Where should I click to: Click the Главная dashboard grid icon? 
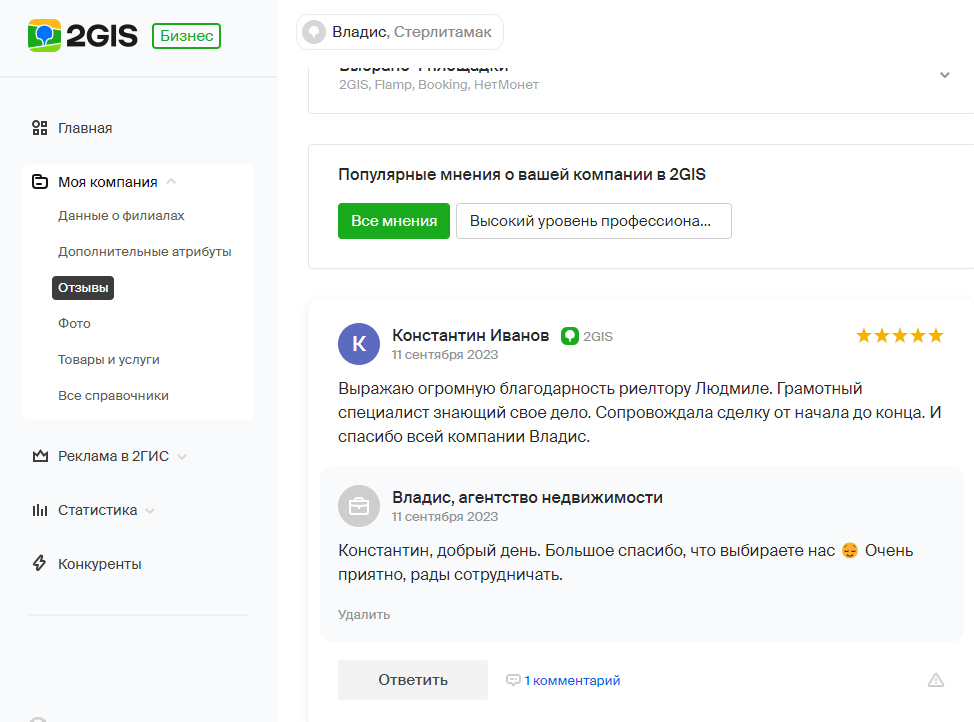[x=40, y=128]
